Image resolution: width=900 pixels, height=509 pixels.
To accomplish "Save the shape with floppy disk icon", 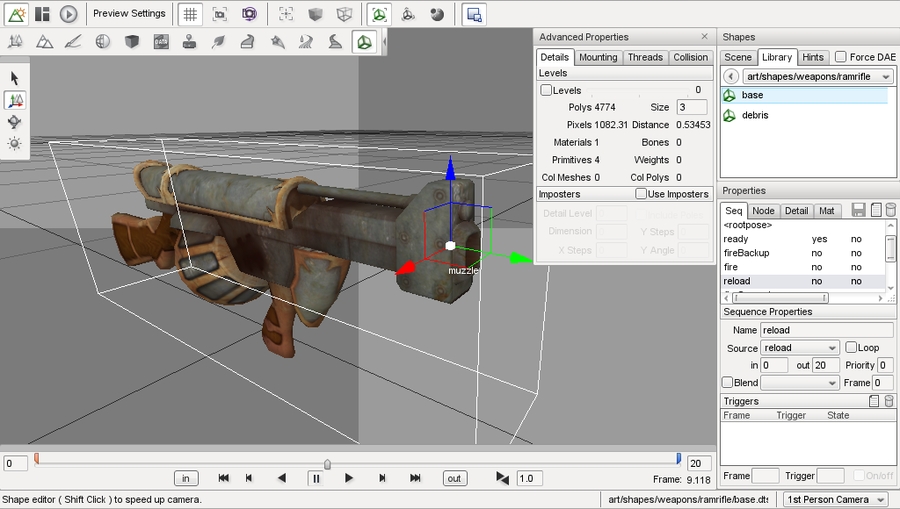I will (x=858, y=210).
